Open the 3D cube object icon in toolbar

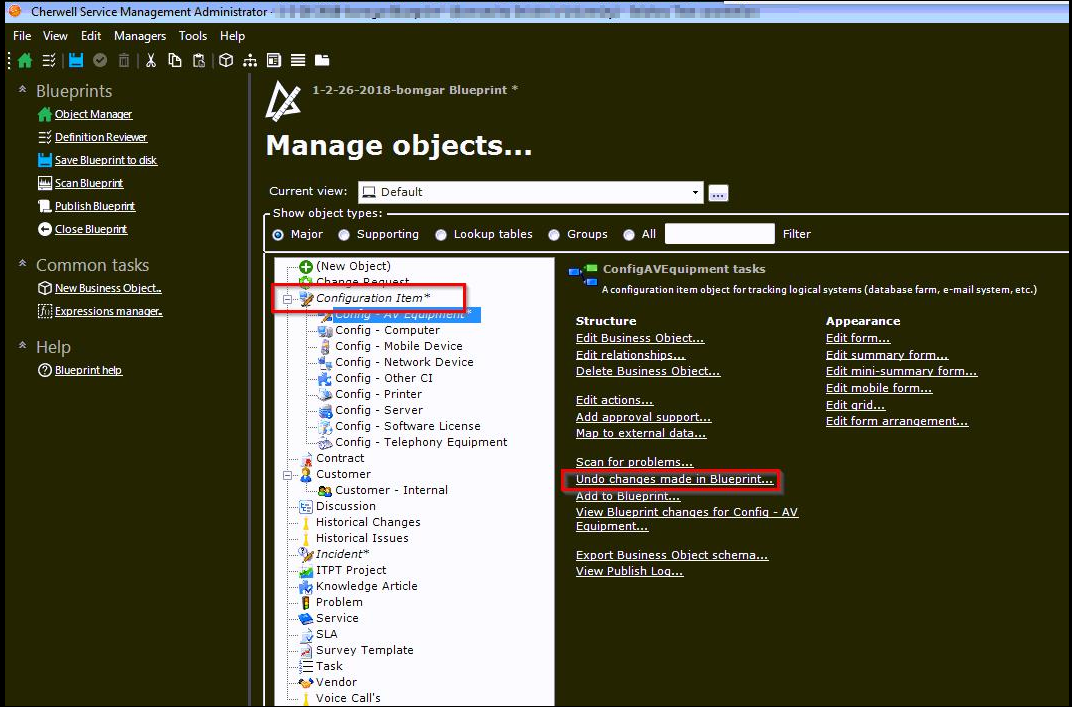[226, 60]
